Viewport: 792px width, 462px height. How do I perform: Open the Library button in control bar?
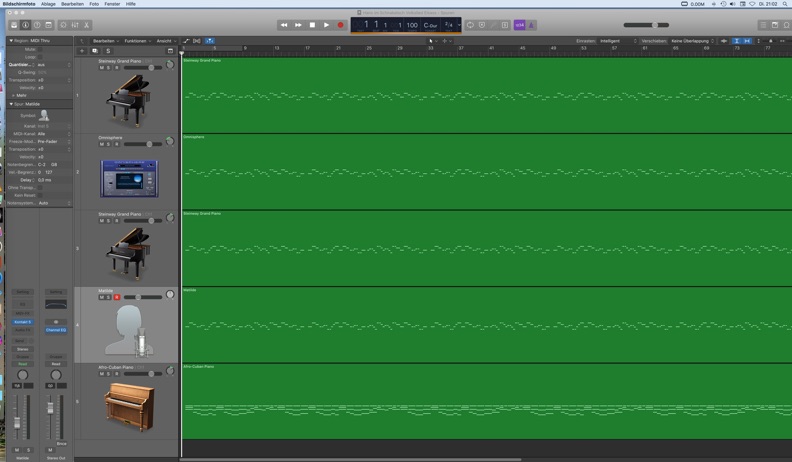14,25
